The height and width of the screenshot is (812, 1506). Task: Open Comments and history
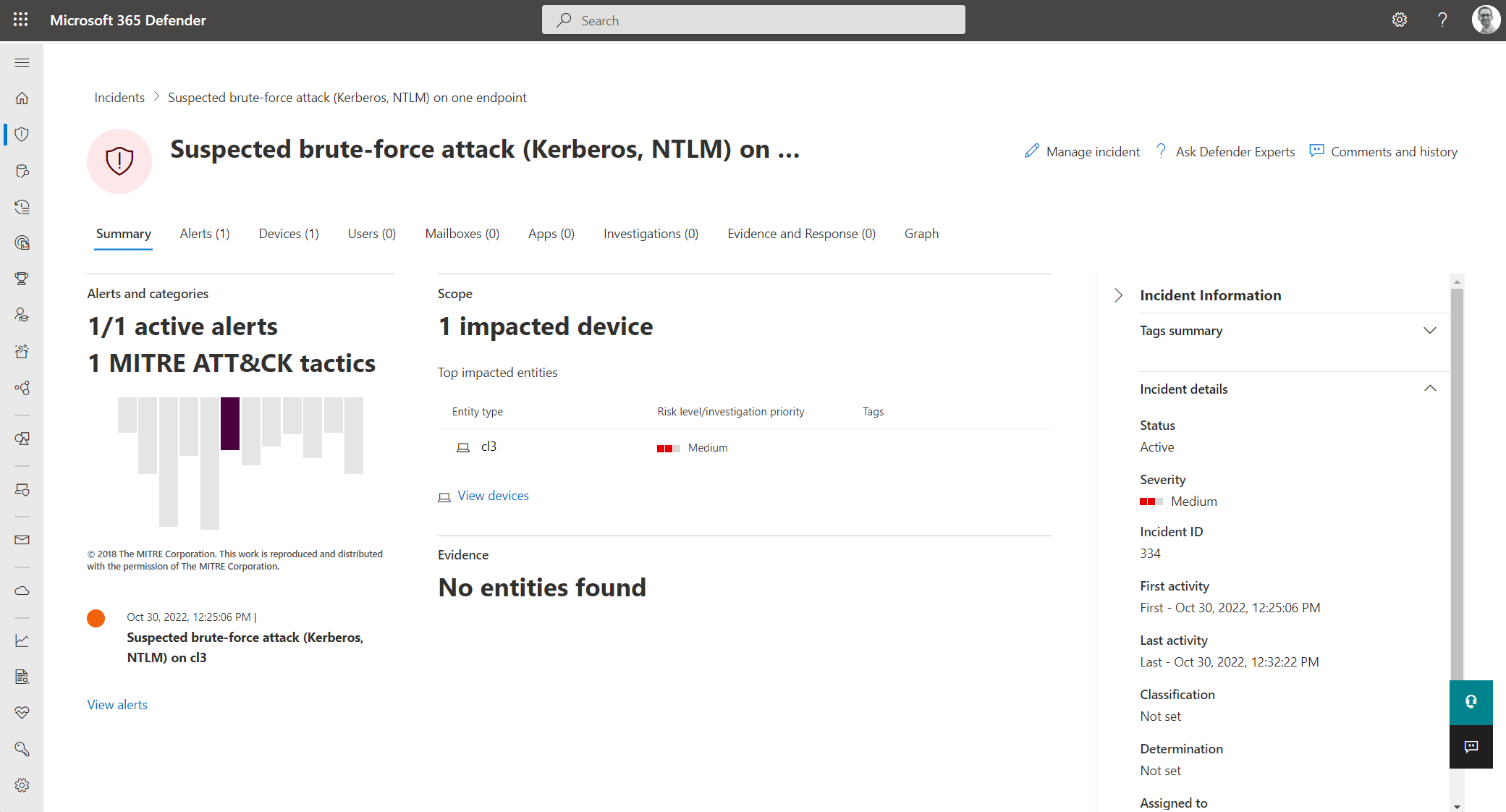(1384, 152)
